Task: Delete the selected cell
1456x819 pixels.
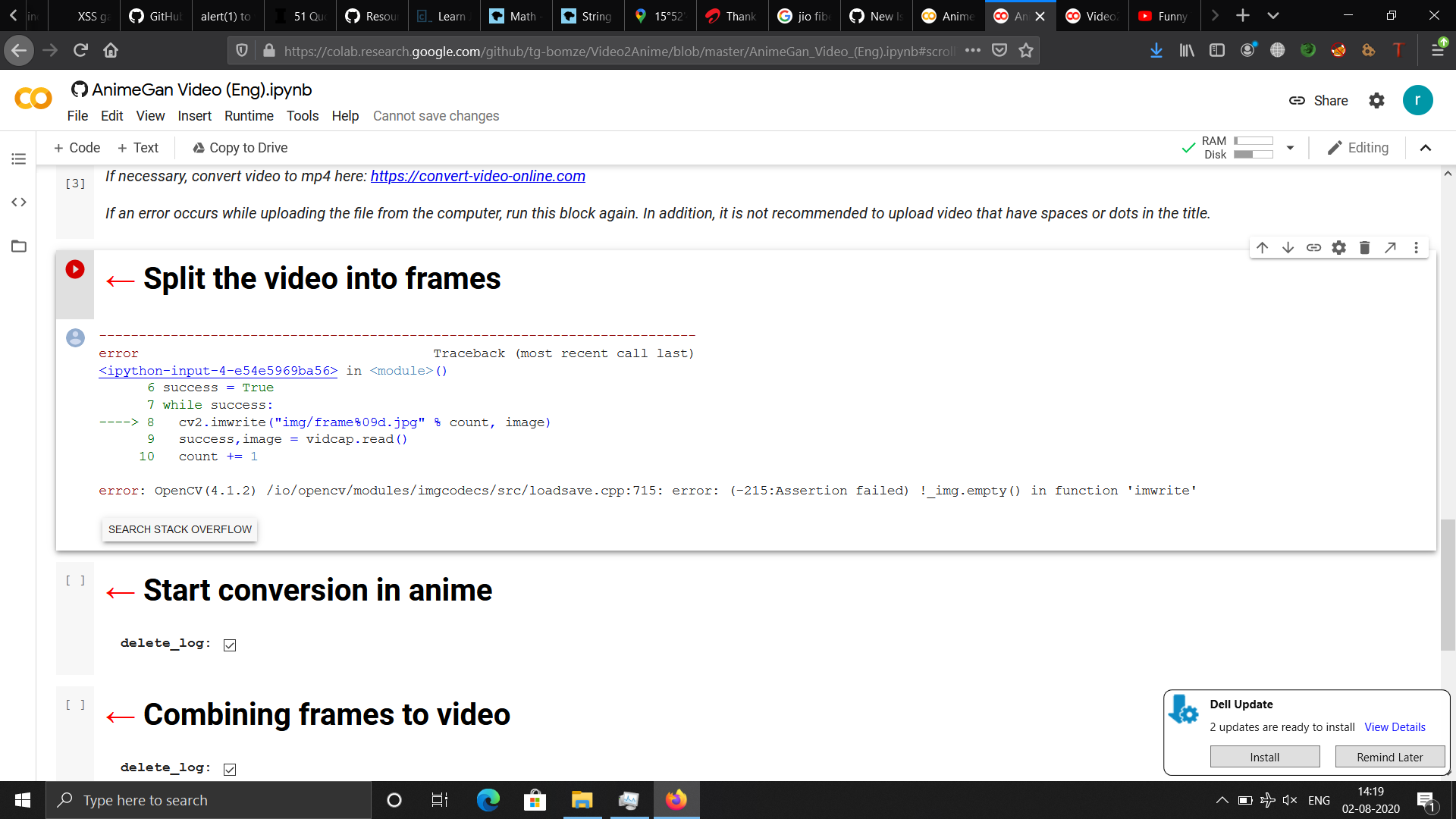Action: point(1364,247)
